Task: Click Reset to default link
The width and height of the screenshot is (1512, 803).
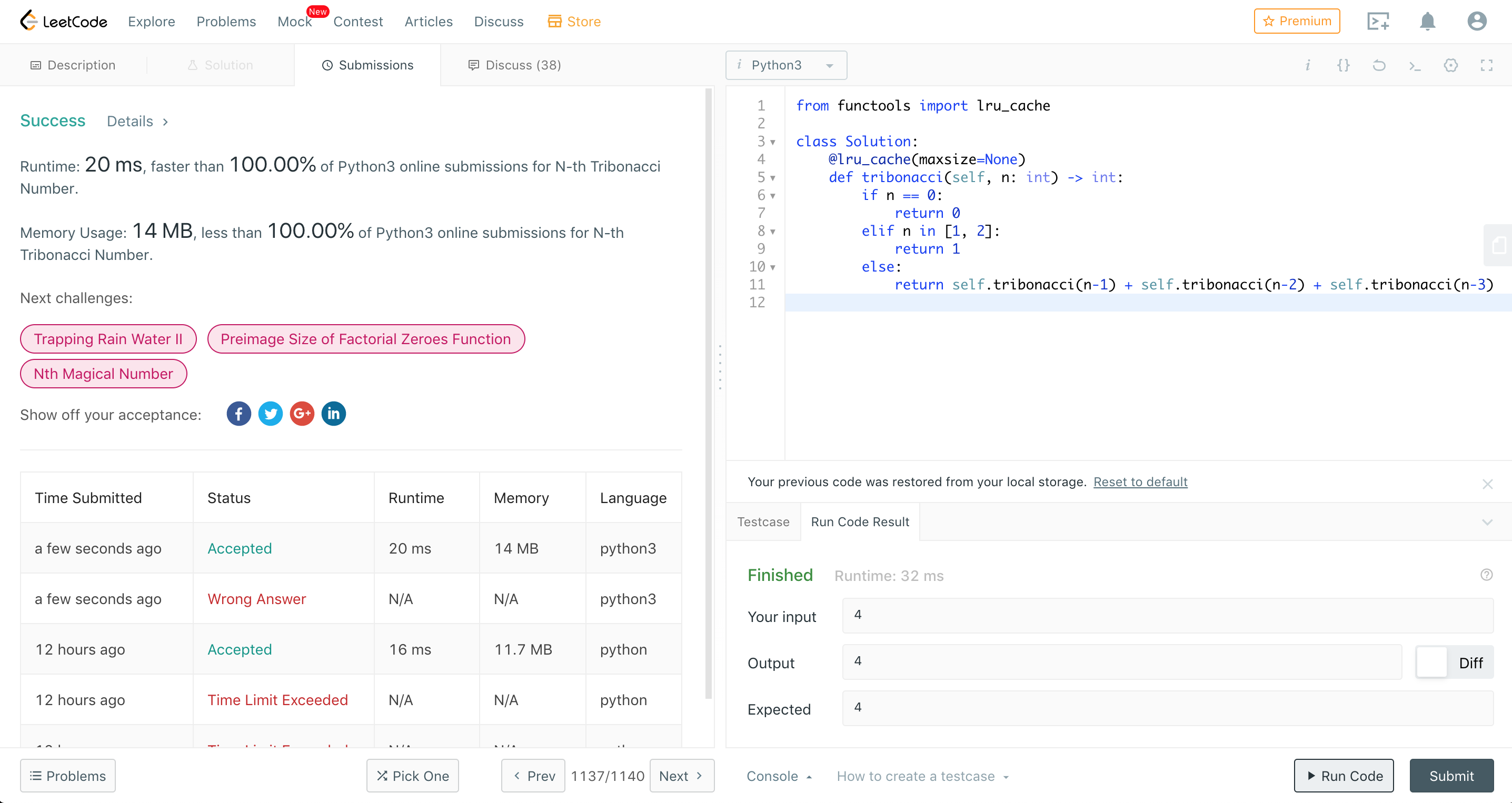Action: pos(1140,481)
